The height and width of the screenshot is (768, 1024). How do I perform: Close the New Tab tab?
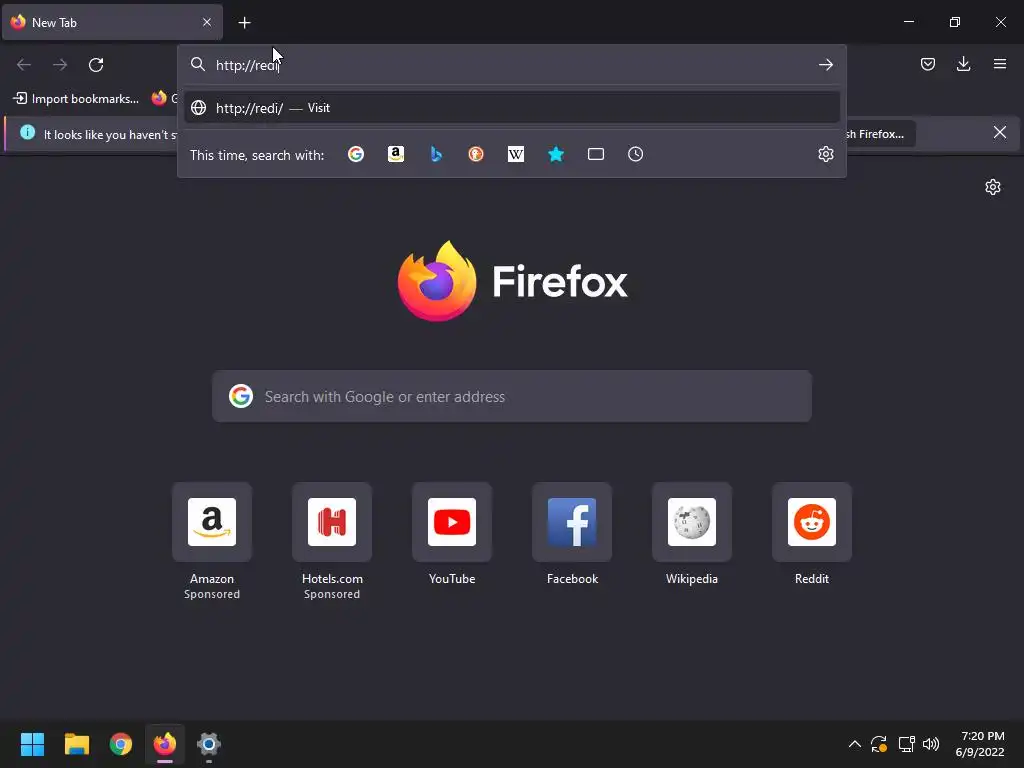pyautogui.click(x=207, y=22)
